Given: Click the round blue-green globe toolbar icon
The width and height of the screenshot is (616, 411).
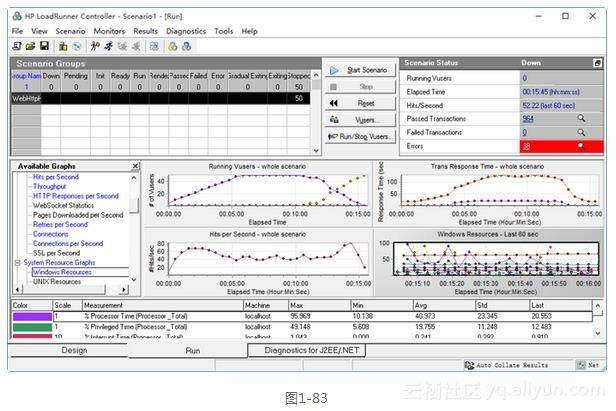Looking at the screenshot, I should point(77,46).
